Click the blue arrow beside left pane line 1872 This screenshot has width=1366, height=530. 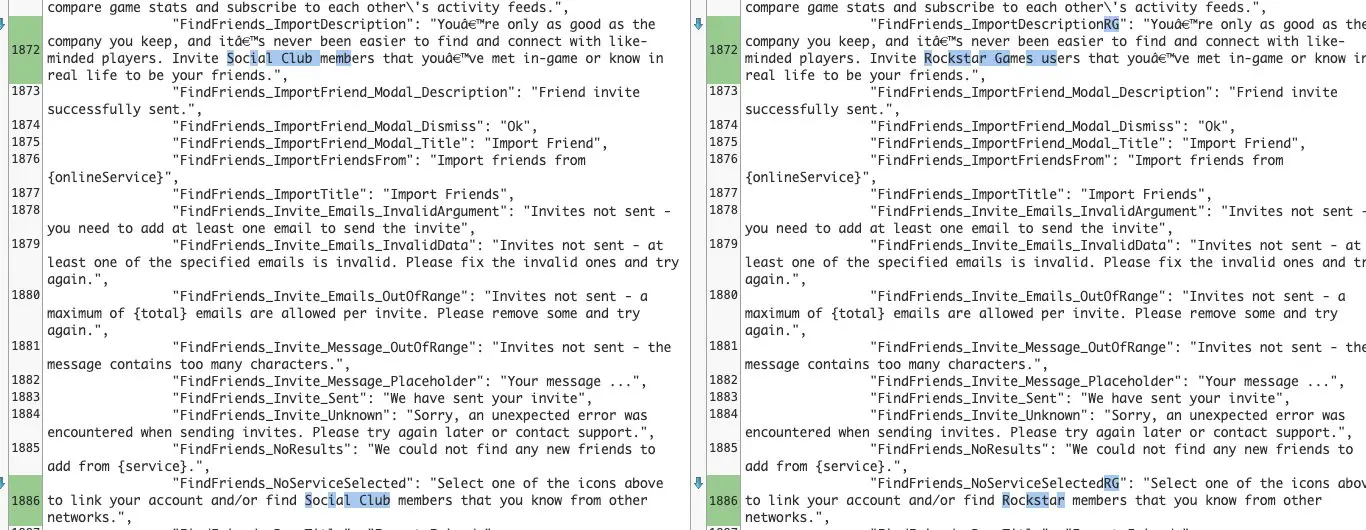click(x=3, y=24)
